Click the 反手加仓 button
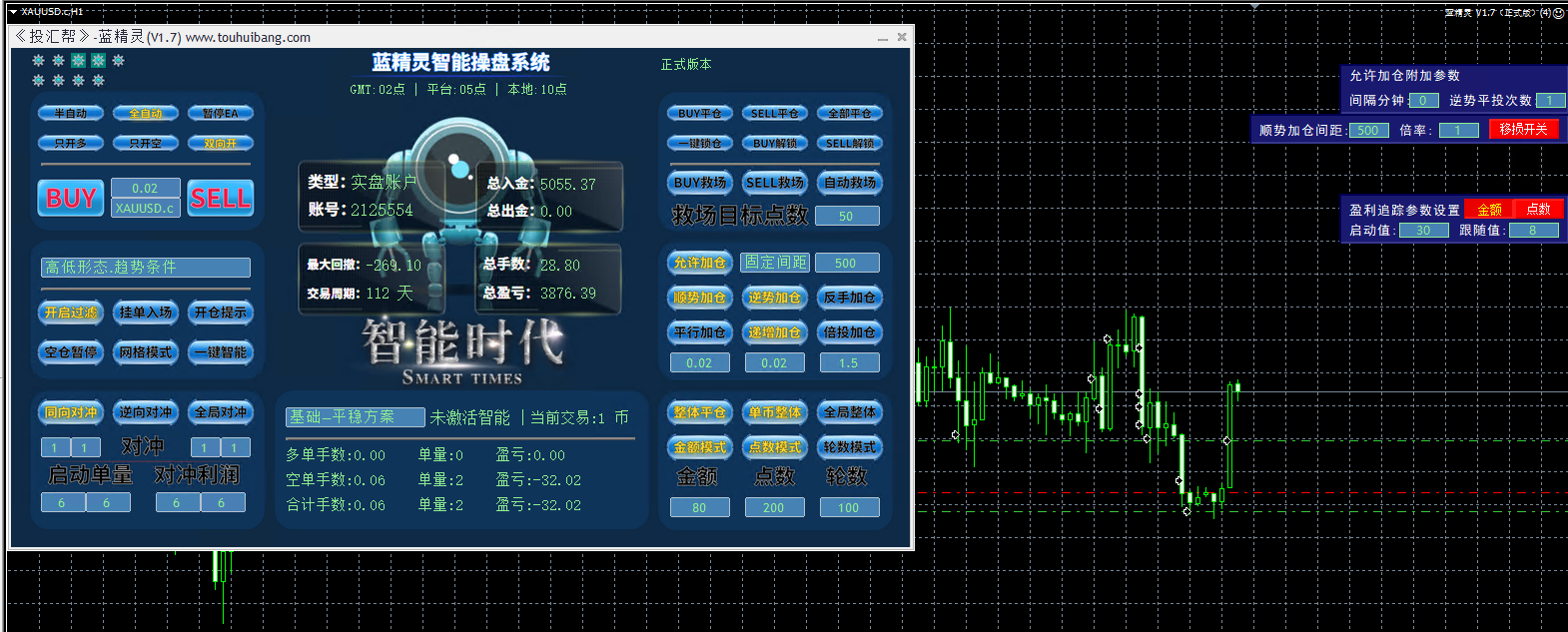Screen dimensions: 1568x632 850,298
